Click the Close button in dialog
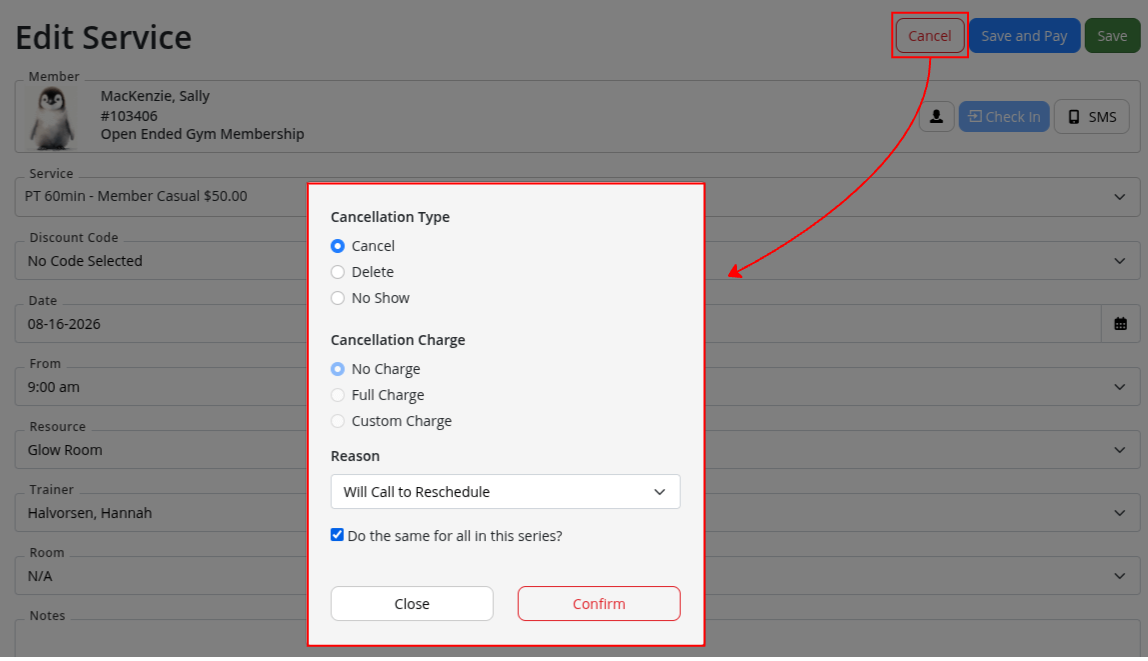 (x=412, y=604)
